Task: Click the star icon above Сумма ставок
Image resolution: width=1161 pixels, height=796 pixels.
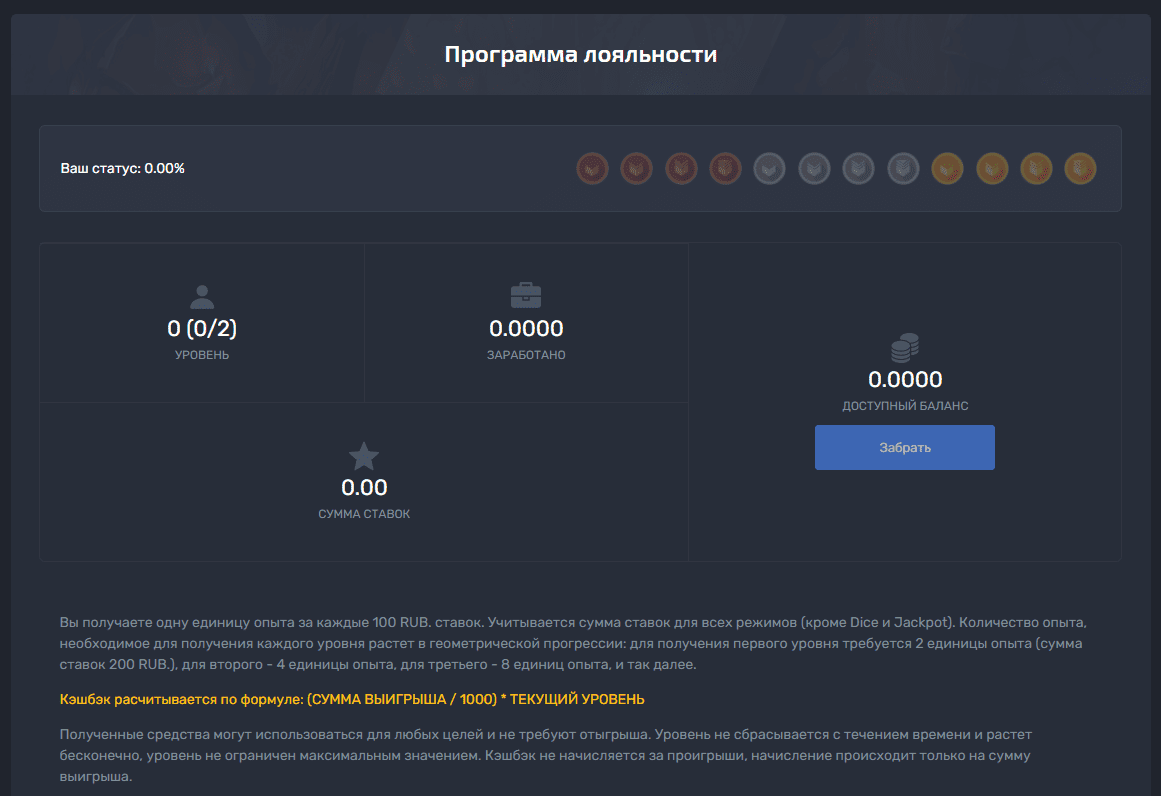Action: click(364, 457)
